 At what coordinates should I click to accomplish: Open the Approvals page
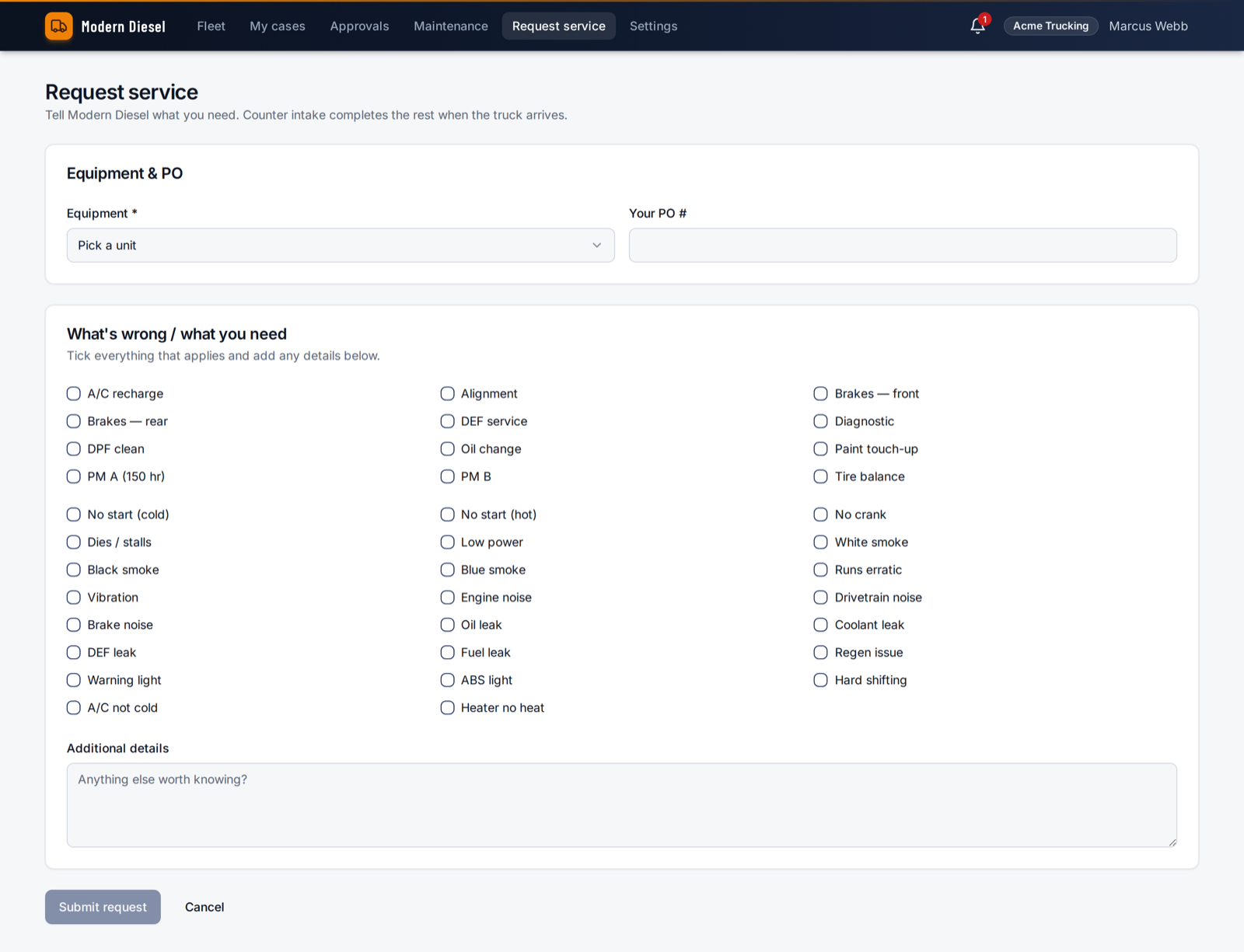(x=359, y=26)
